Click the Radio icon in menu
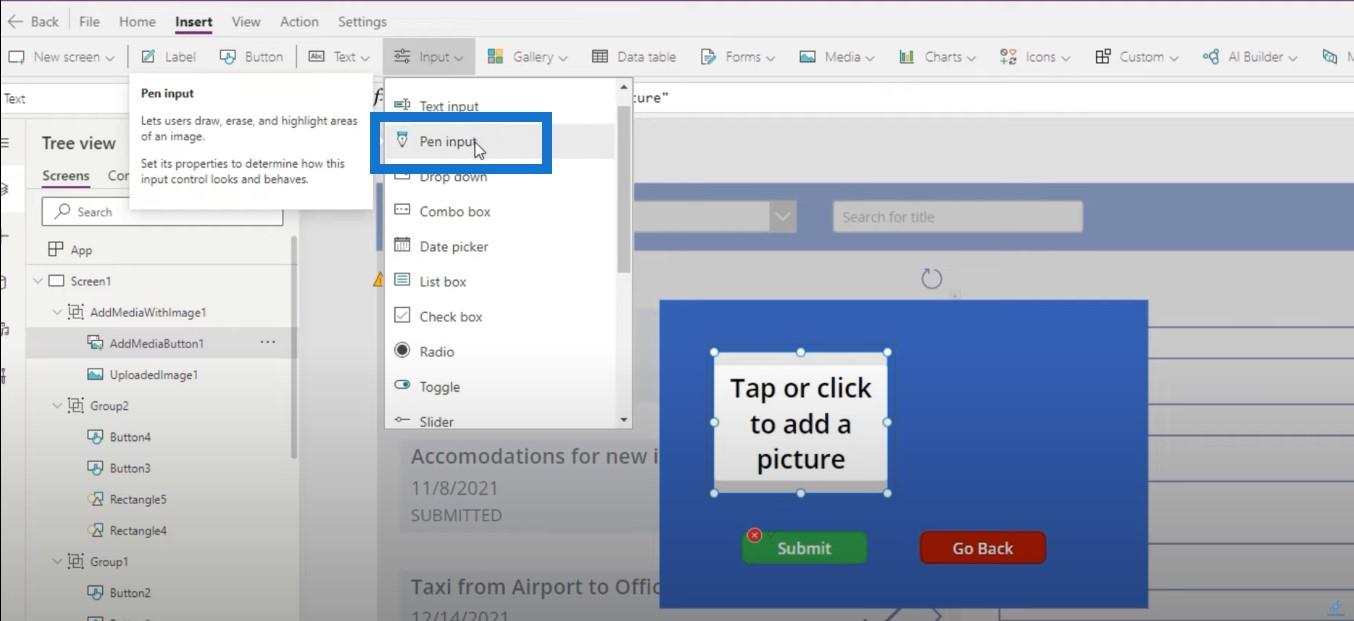Image resolution: width=1354 pixels, height=621 pixels. click(402, 350)
